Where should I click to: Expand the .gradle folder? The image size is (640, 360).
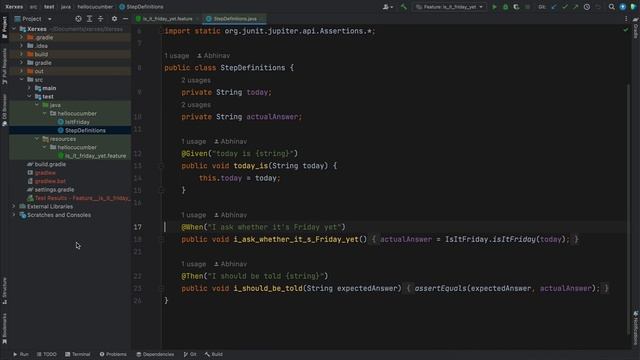[22, 38]
